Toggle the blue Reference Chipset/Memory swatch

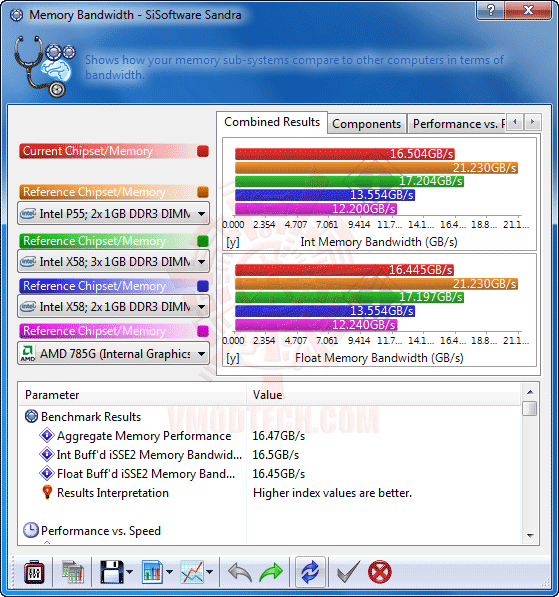point(203,286)
